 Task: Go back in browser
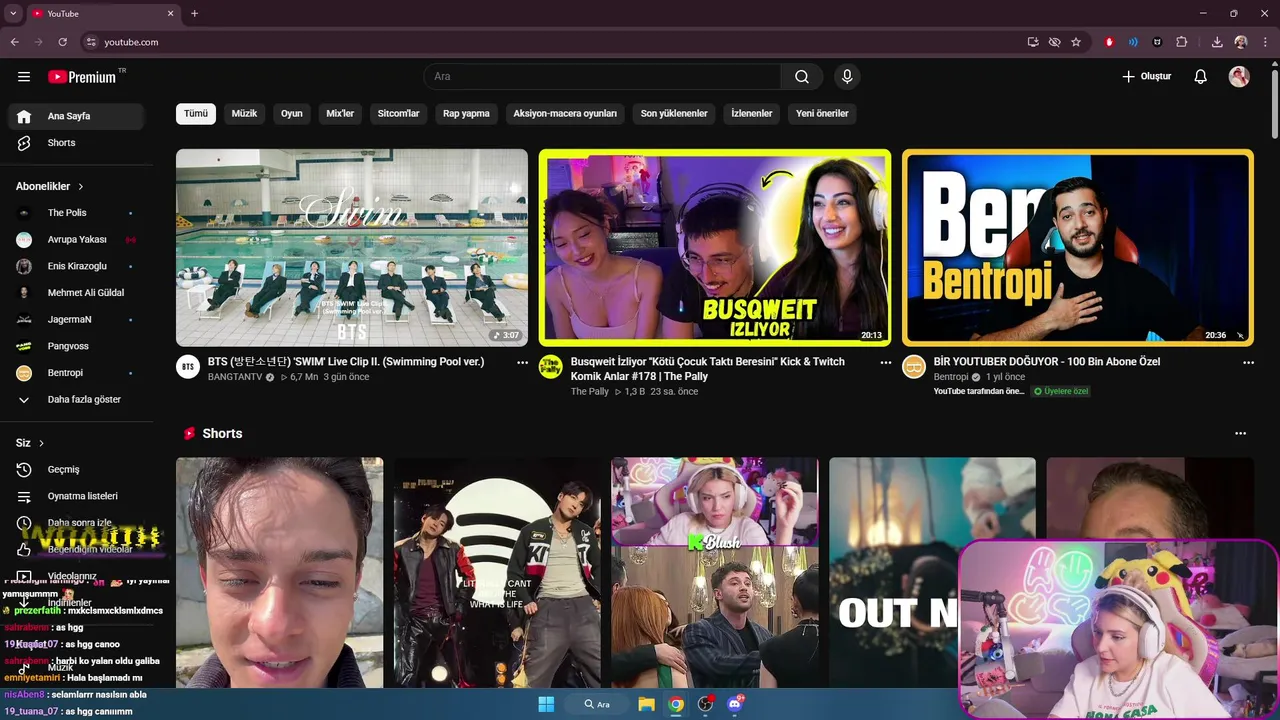pos(14,42)
